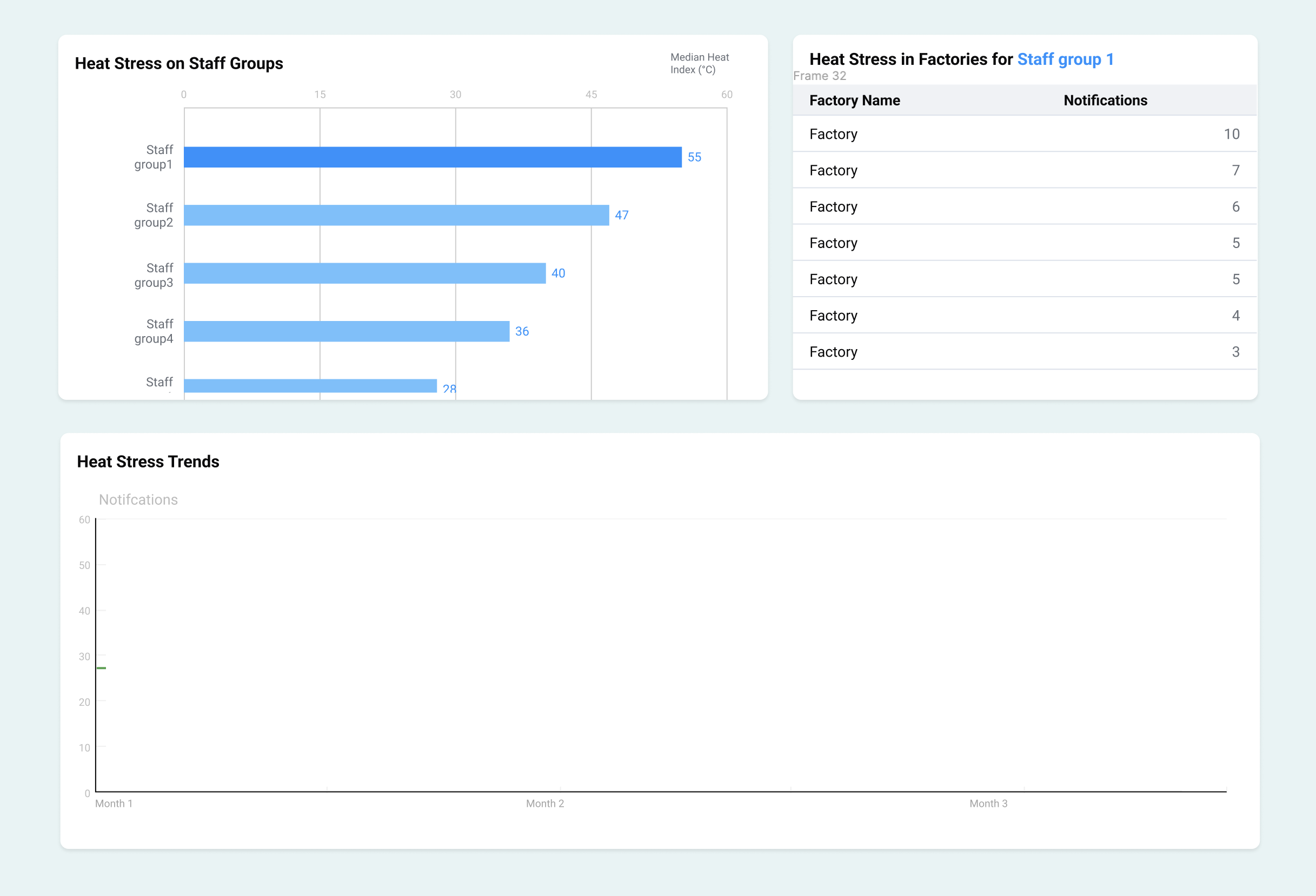1316x896 pixels.
Task: Select the Staff group3 bar (40)
Action: pos(364,273)
